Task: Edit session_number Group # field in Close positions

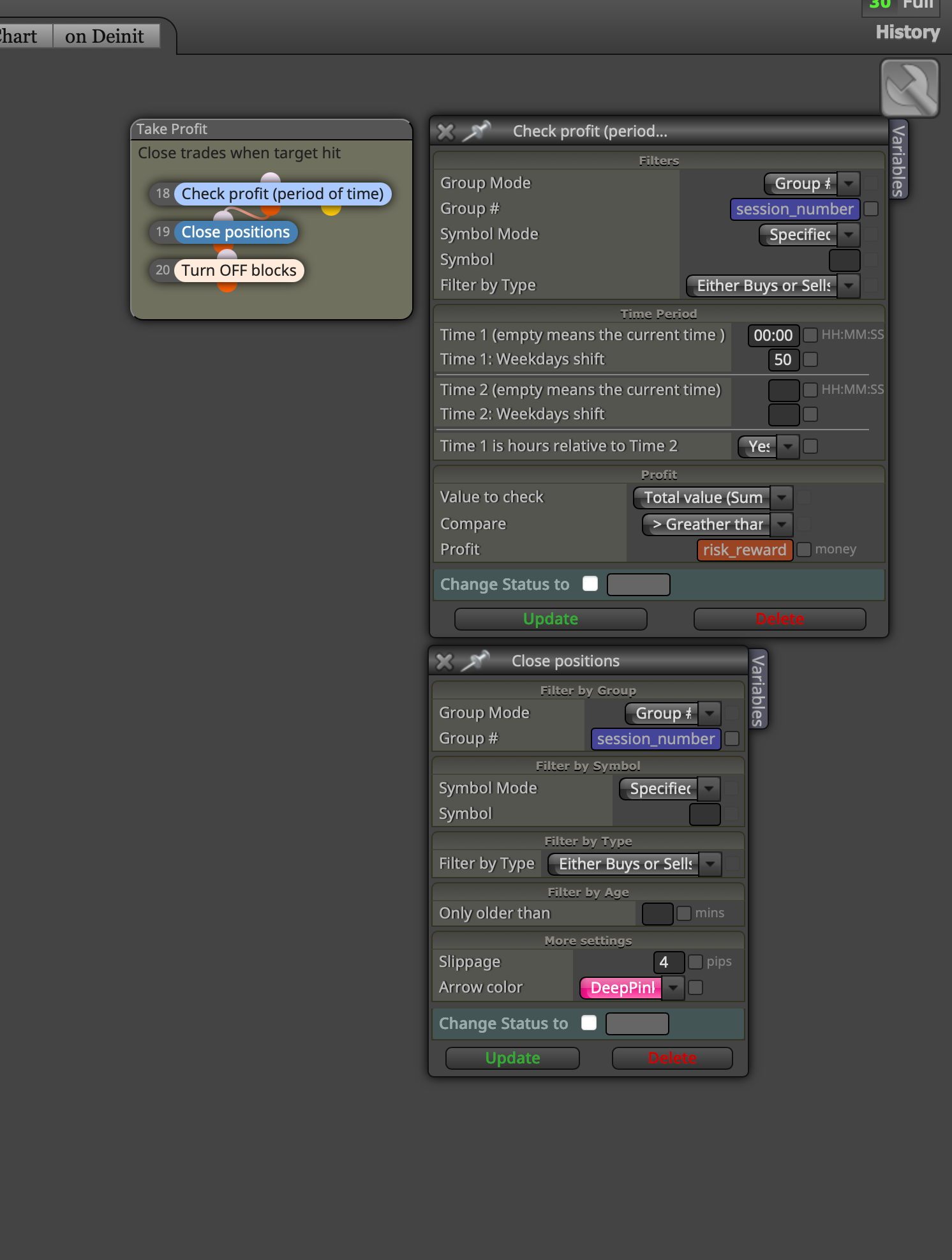Action: click(656, 739)
